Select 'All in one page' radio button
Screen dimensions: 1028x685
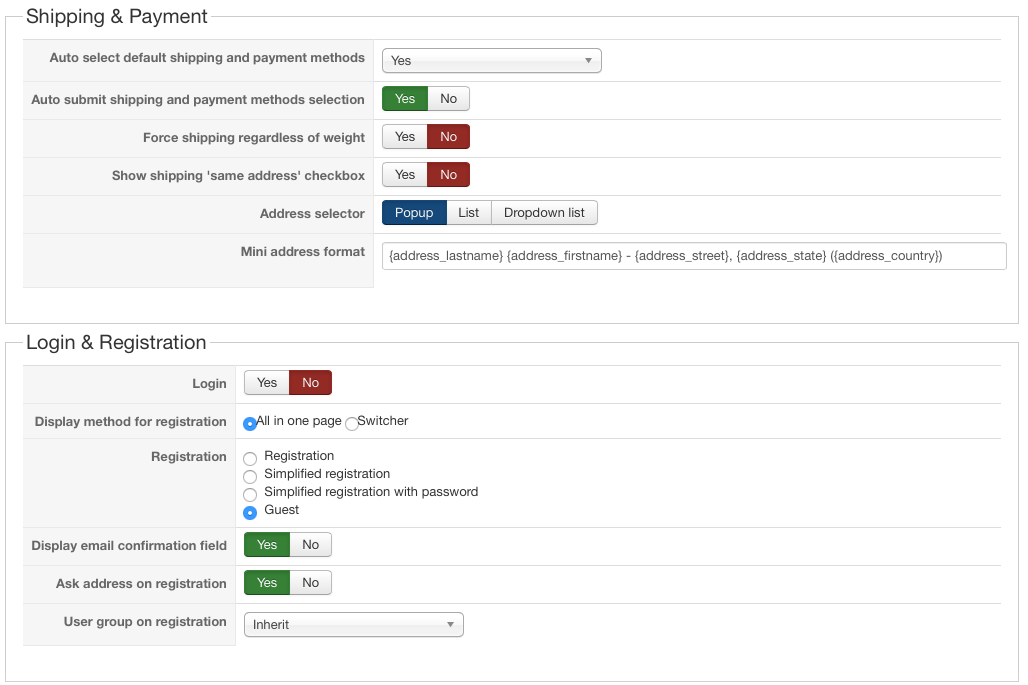click(x=250, y=423)
